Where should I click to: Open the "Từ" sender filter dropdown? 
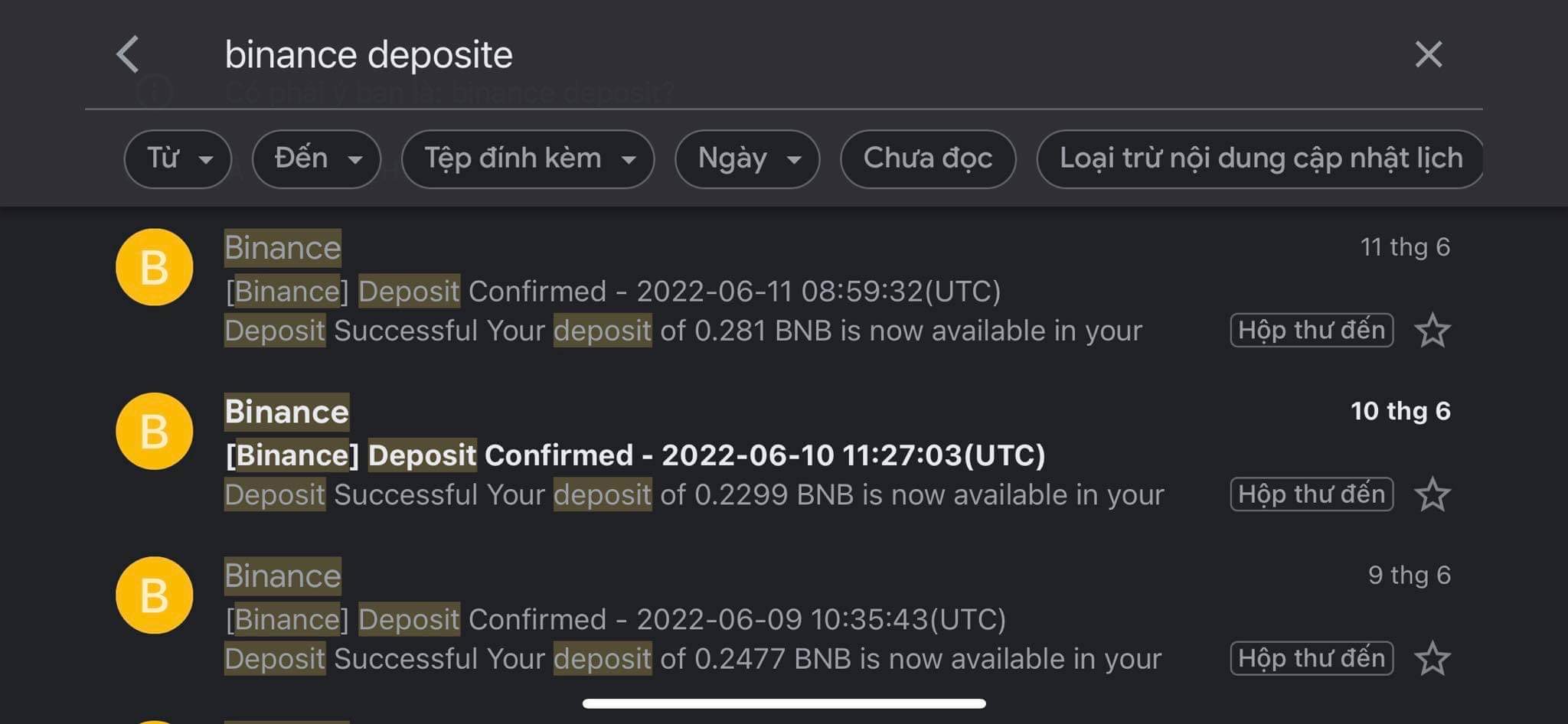click(178, 159)
